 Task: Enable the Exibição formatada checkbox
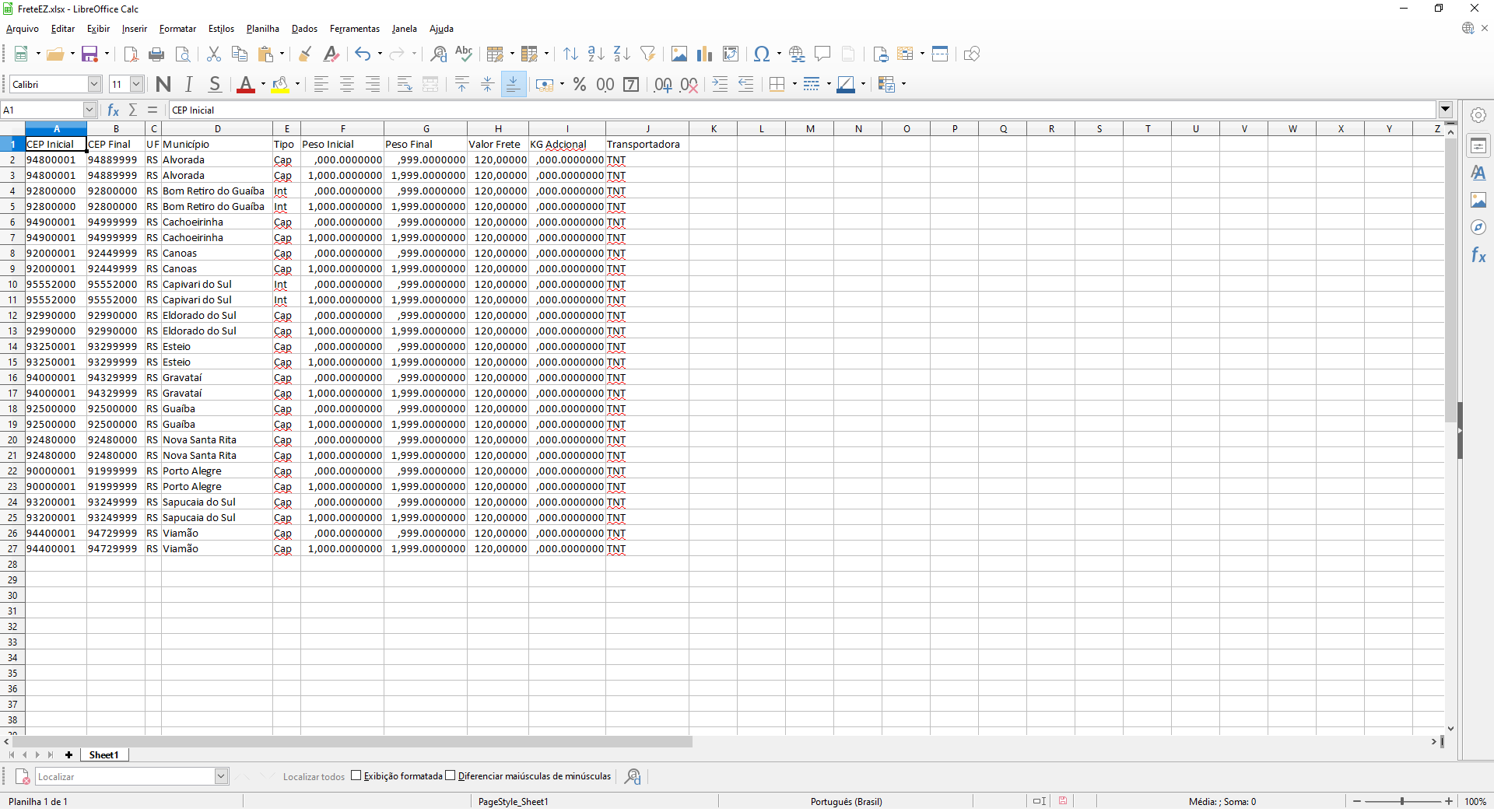point(356,775)
